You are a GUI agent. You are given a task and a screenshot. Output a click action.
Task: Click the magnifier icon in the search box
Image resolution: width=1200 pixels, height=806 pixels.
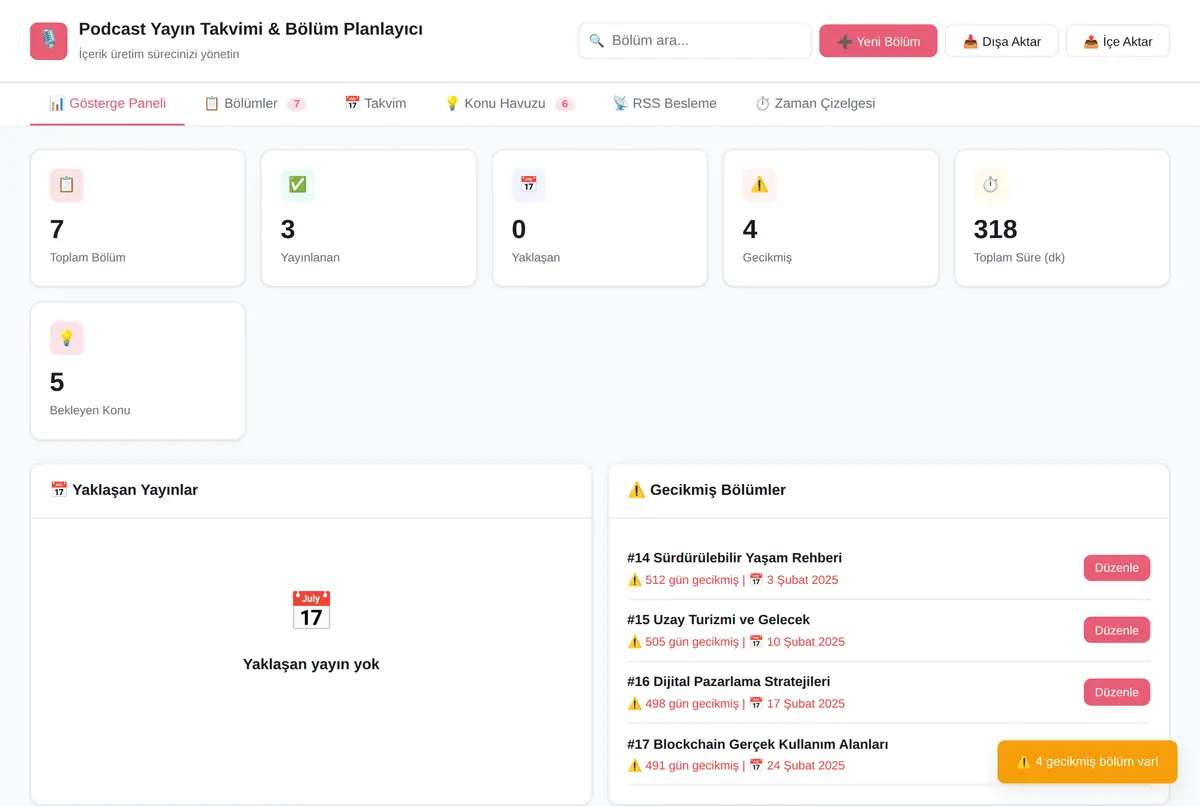tap(597, 41)
